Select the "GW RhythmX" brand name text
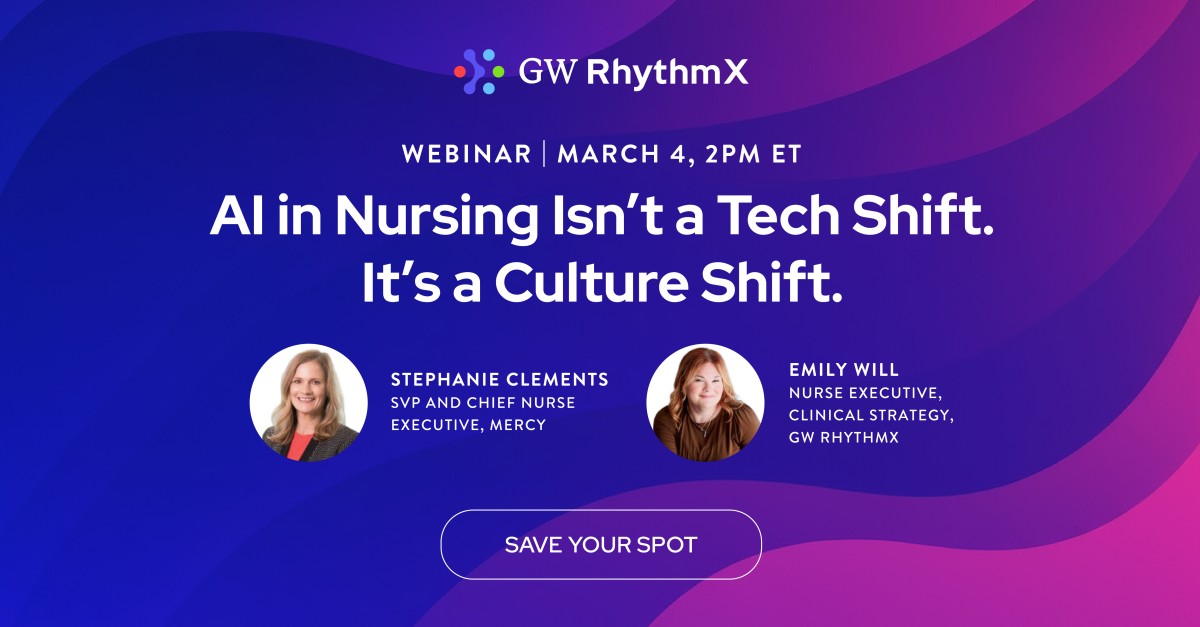 pyautogui.click(x=633, y=72)
